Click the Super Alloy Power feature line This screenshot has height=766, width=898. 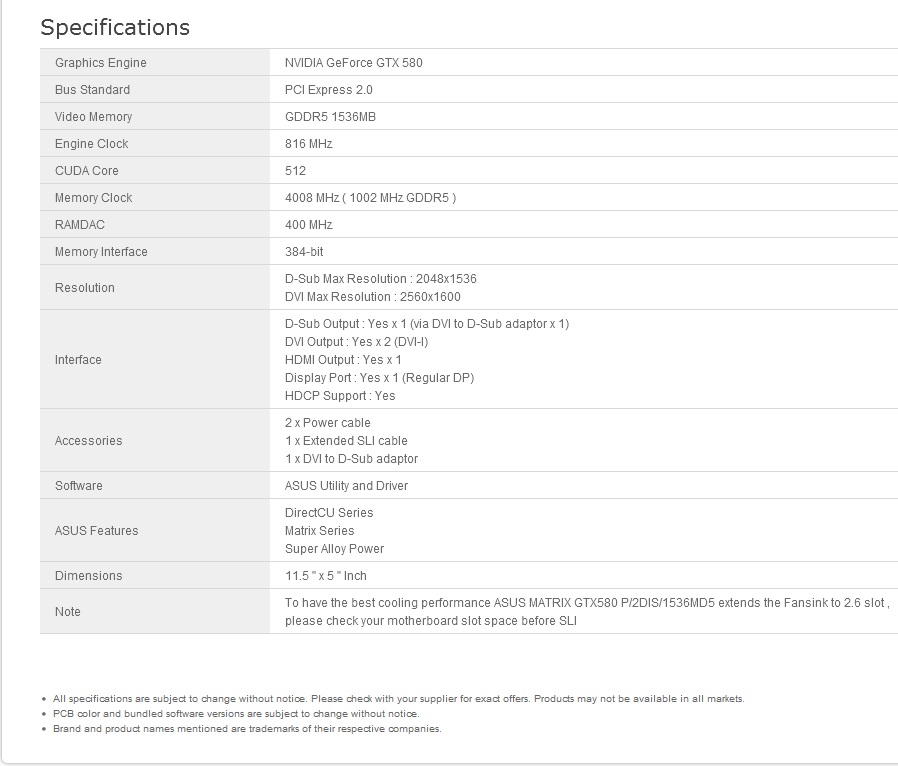coord(334,549)
